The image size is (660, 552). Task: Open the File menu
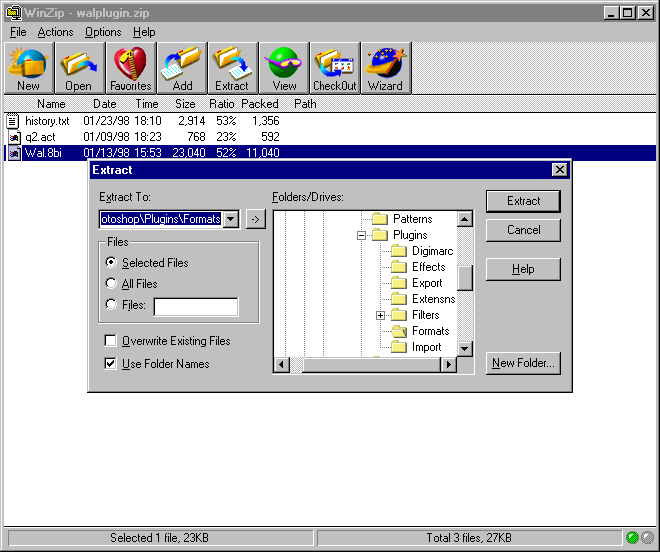pos(18,32)
